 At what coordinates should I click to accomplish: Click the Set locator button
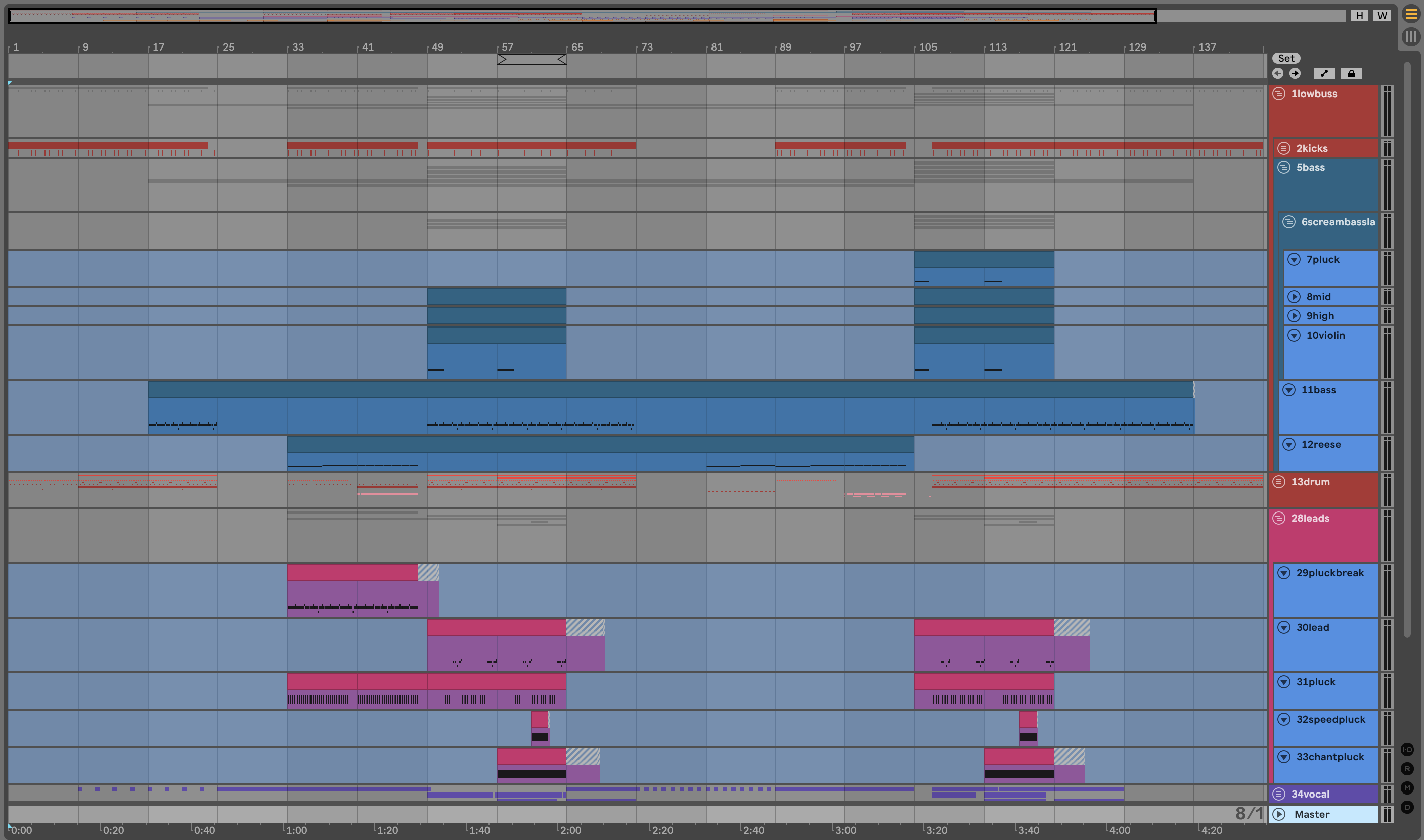tap(1286, 58)
